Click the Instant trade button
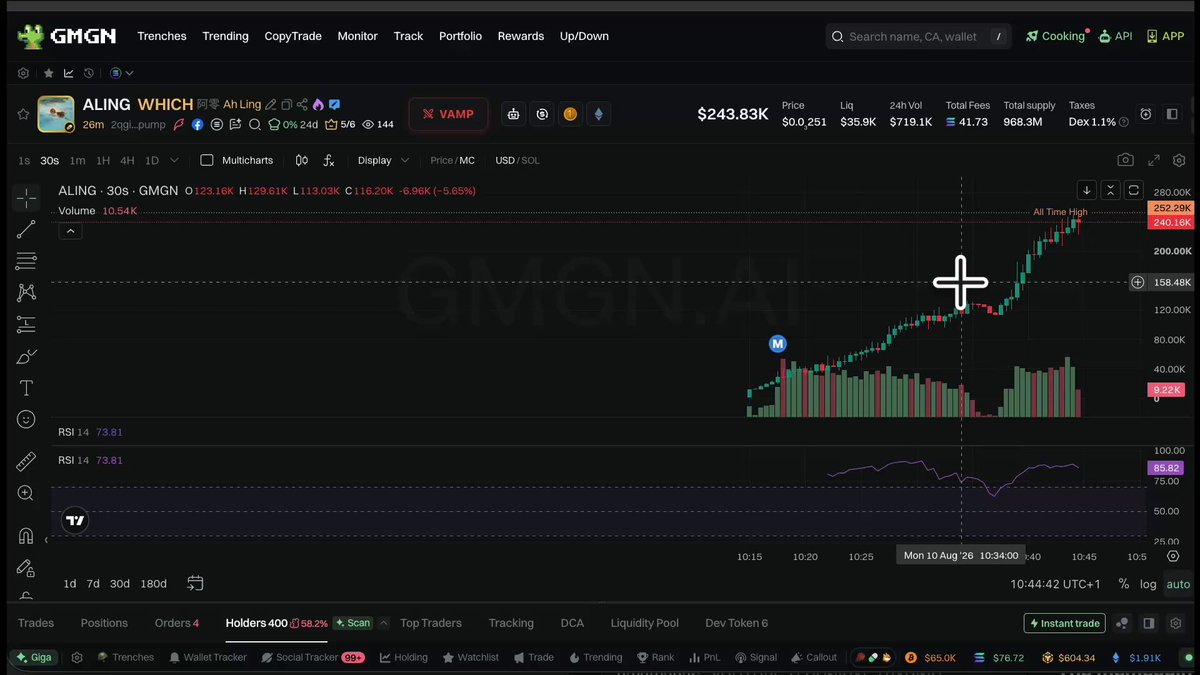 1065,623
